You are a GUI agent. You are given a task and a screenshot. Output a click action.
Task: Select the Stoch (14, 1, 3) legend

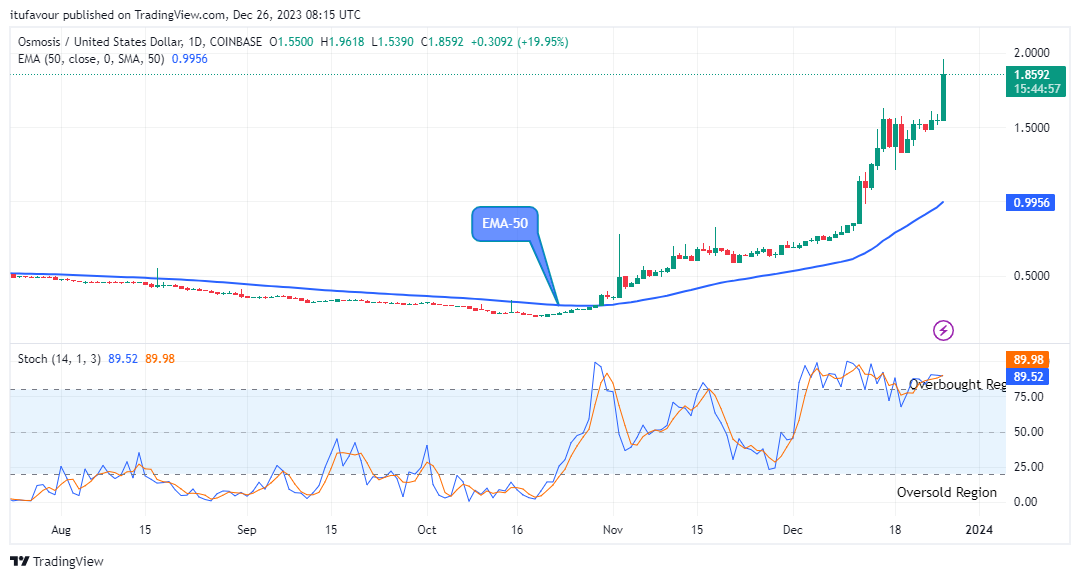click(59, 359)
